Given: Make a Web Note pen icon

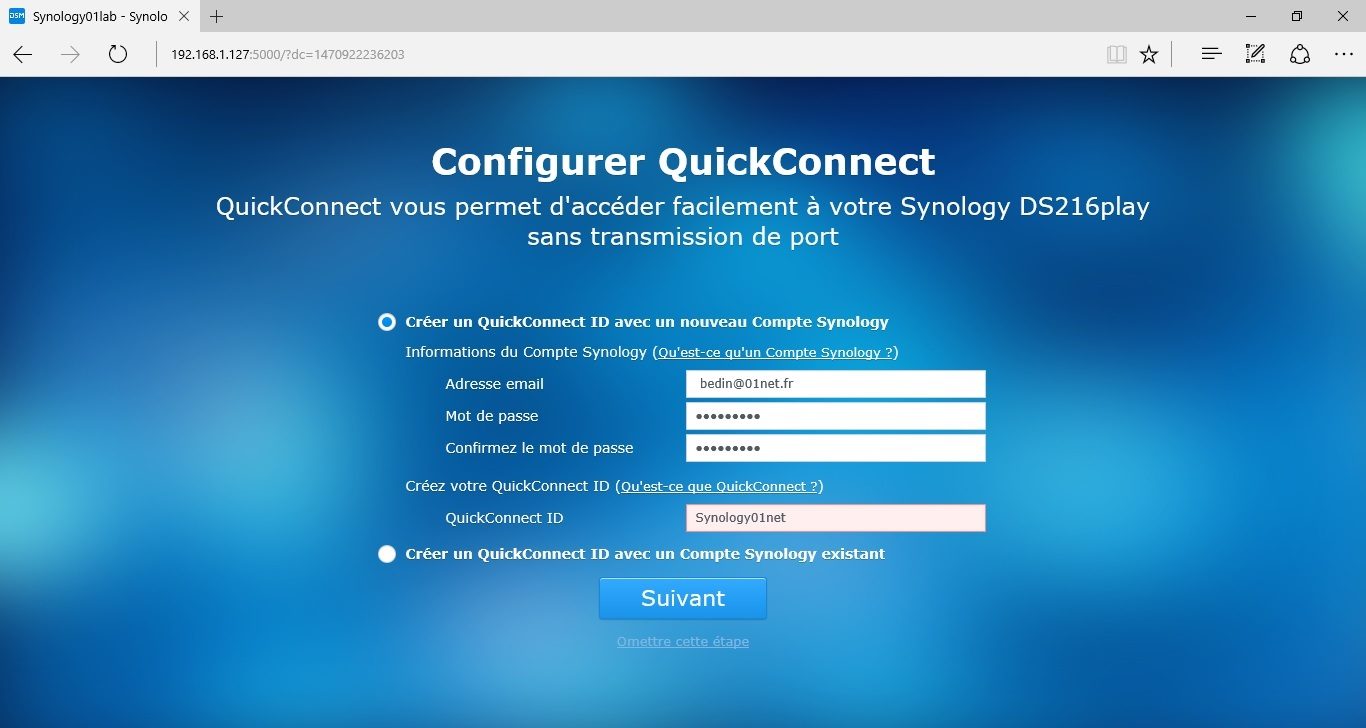Looking at the screenshot, I should point(1256,54).
